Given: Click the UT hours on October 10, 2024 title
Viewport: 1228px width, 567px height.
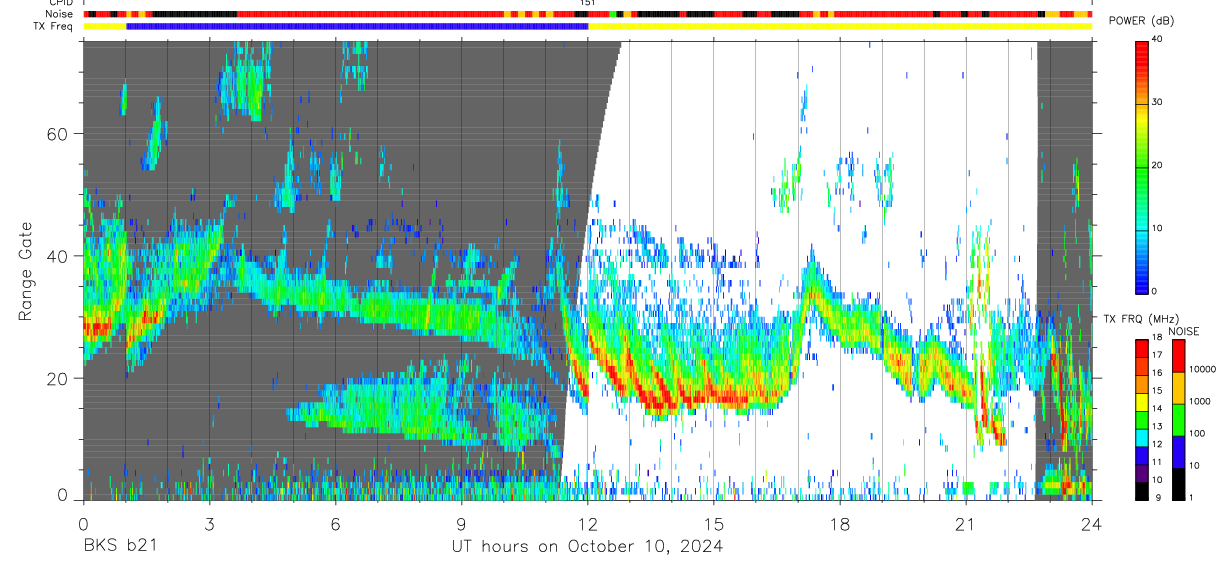Looking at the screenshot, I should click(x=587, y=546).
